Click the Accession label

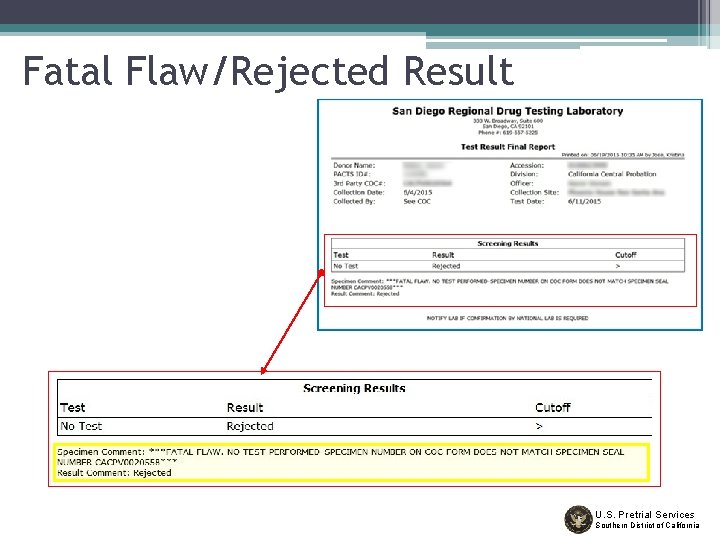coord(527,165)
